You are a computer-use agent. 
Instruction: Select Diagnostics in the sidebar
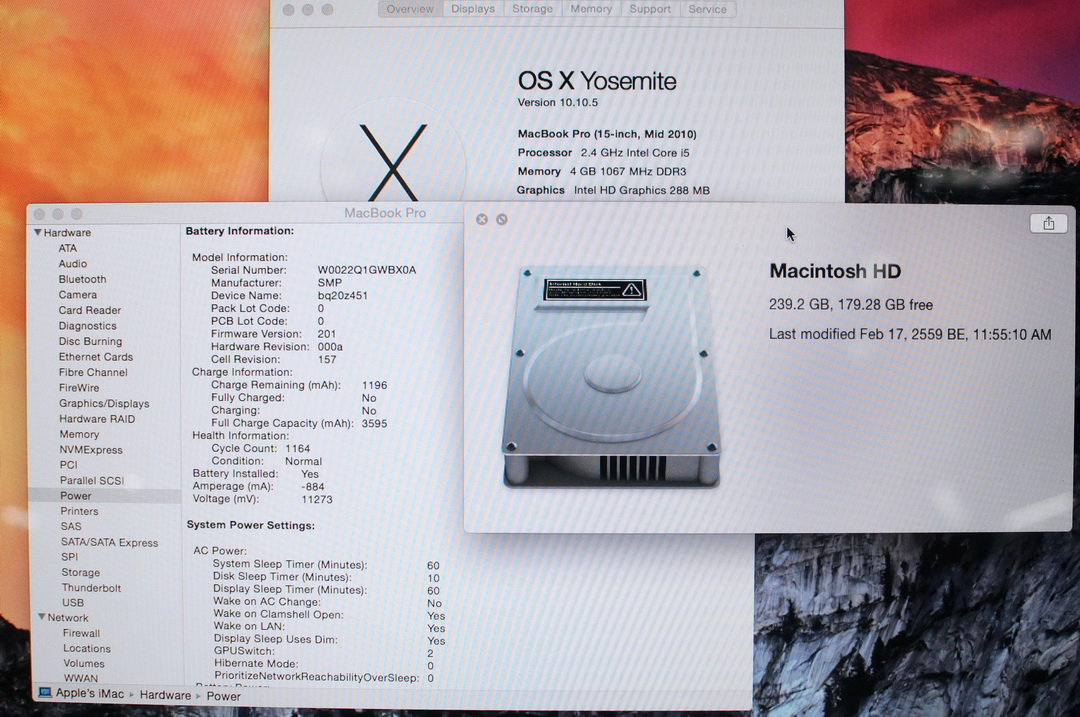pos(87,326)
